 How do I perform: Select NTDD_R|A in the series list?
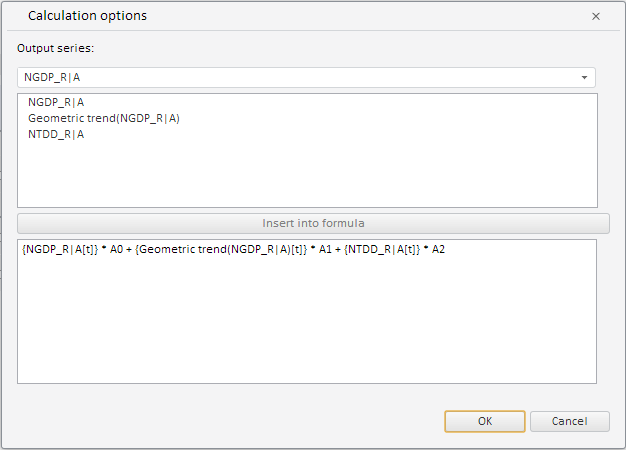[56, 134]
